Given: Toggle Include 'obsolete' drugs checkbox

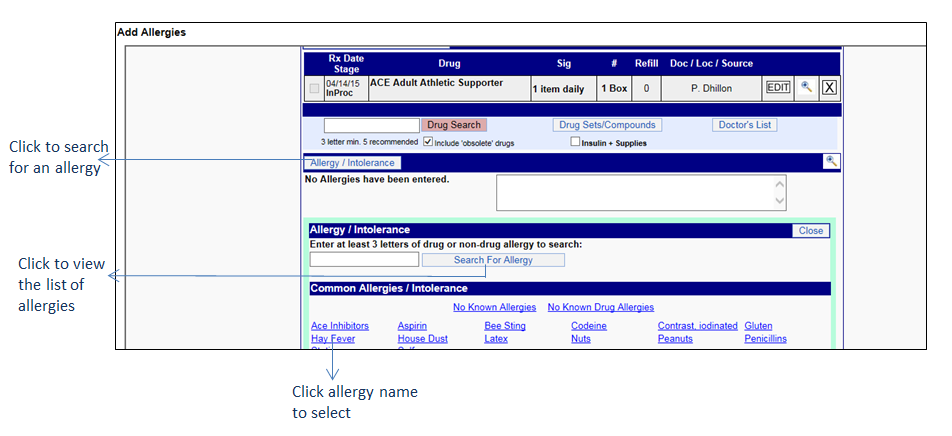Looking at the screenshot, I should [x=429, y=142].
